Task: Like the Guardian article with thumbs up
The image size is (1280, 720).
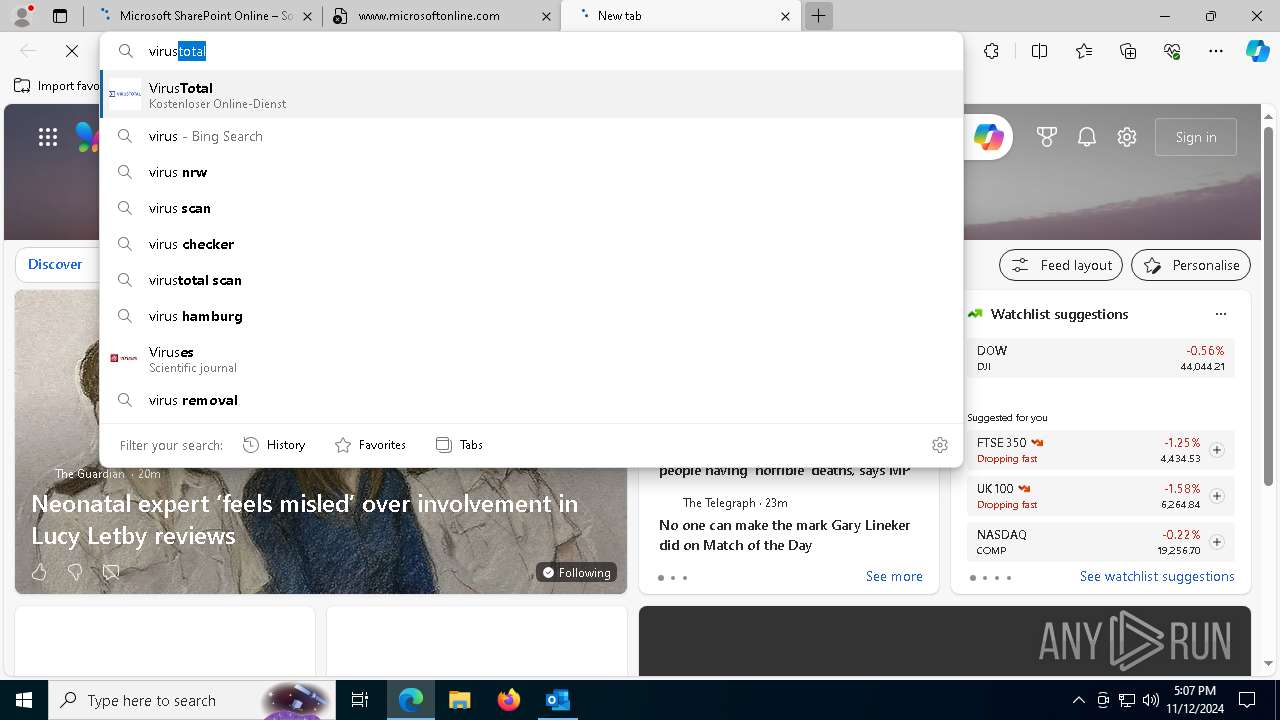Action: [x=39, y=572]
